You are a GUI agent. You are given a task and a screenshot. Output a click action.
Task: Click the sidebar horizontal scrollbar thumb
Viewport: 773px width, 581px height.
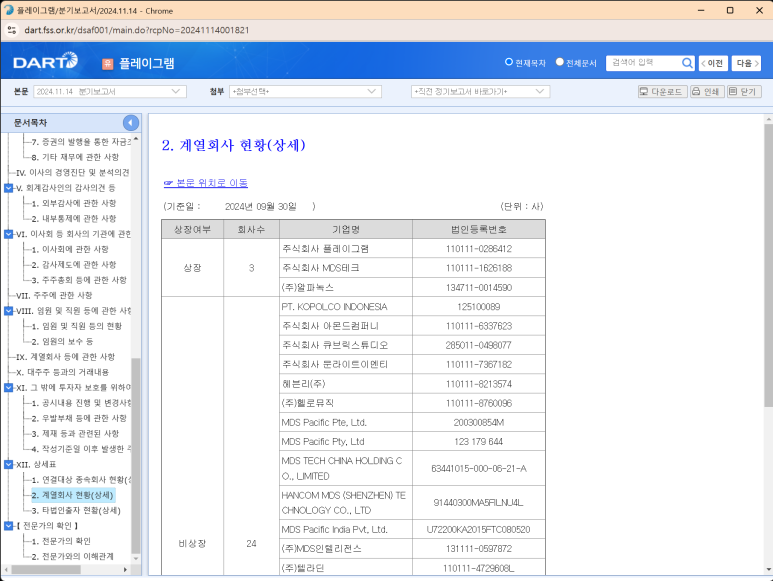coord(46,570)
